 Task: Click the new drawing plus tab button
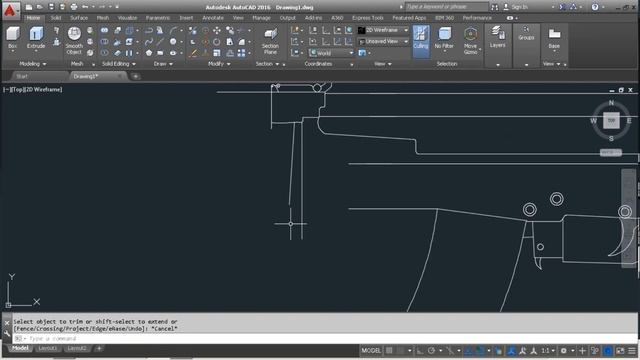click(x=136, y=76)
